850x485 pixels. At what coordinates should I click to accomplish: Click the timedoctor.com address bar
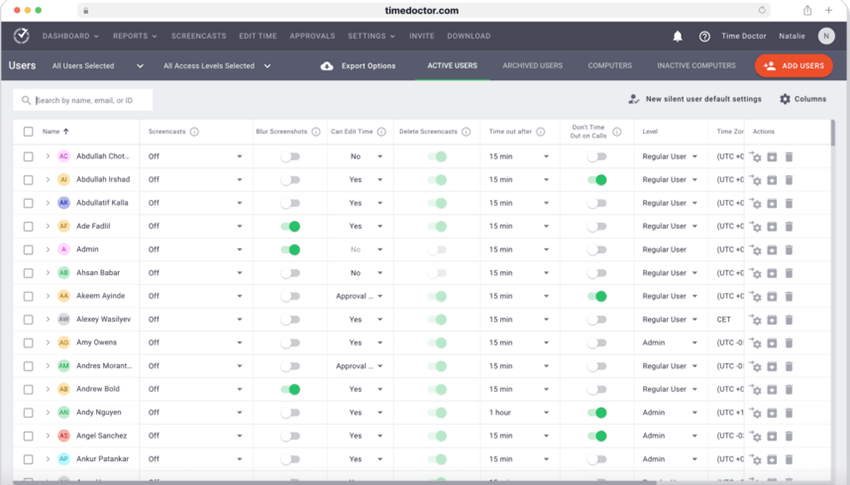(422, 10)
